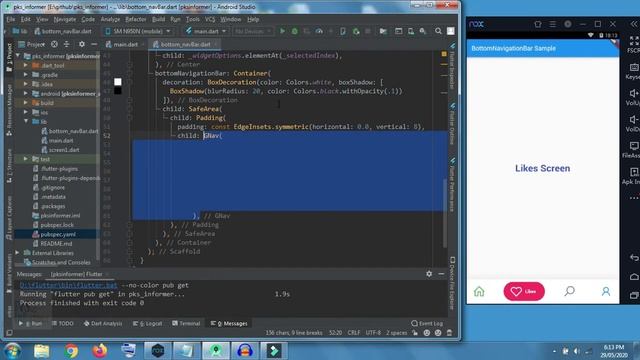Viewport: 640px width, 360px height.
Task: Select README.md in project tree
Action: [x=52, y=244]
